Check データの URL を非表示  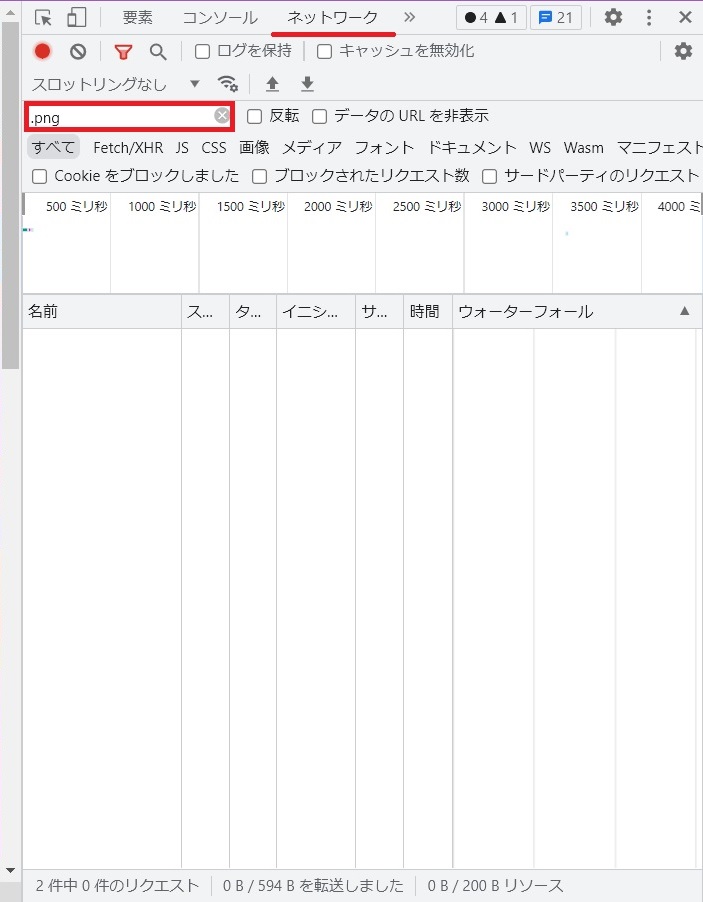[x=319, y=117]
